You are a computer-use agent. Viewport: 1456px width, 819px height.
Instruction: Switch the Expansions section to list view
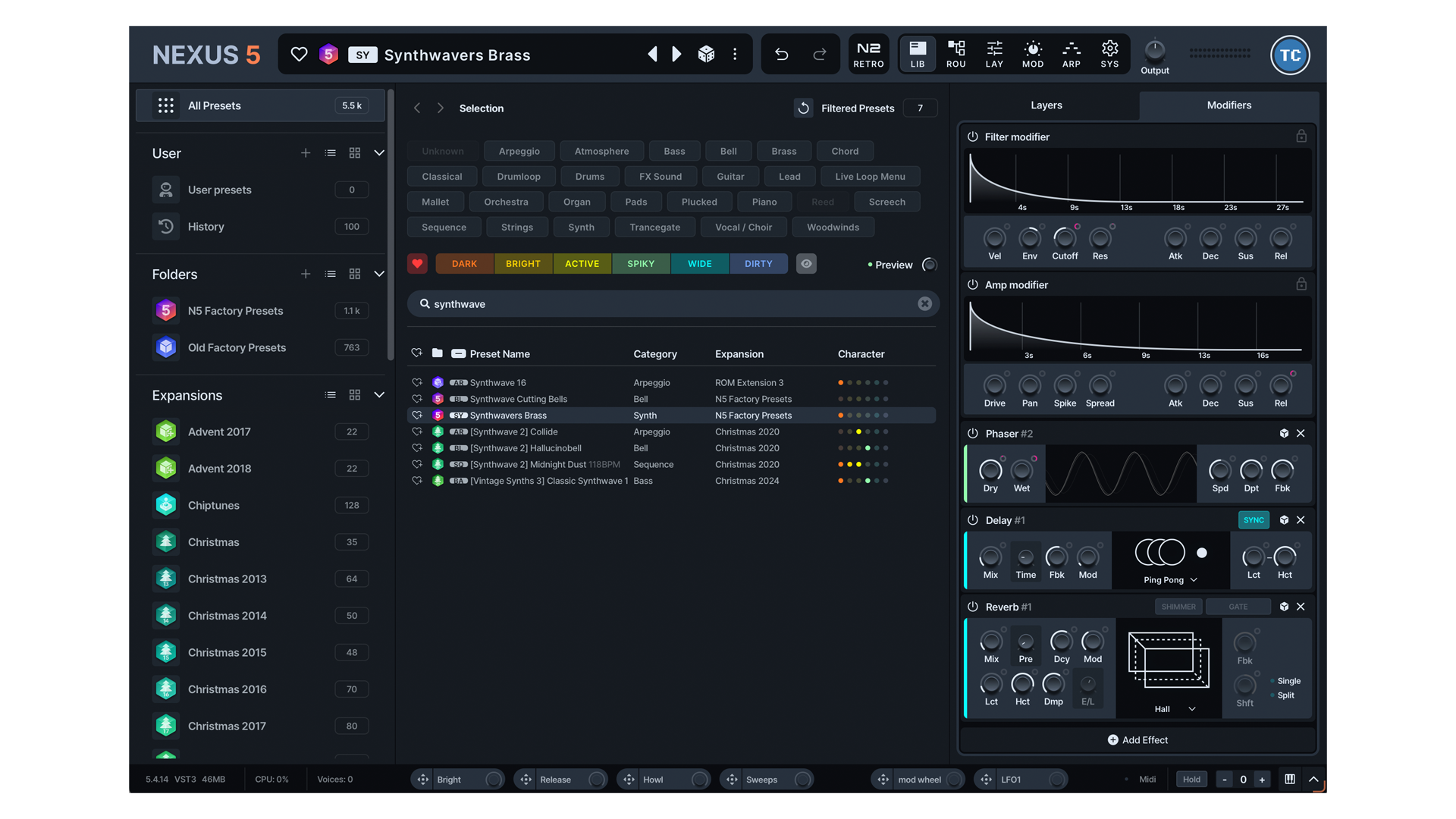(x=330, y=395)
